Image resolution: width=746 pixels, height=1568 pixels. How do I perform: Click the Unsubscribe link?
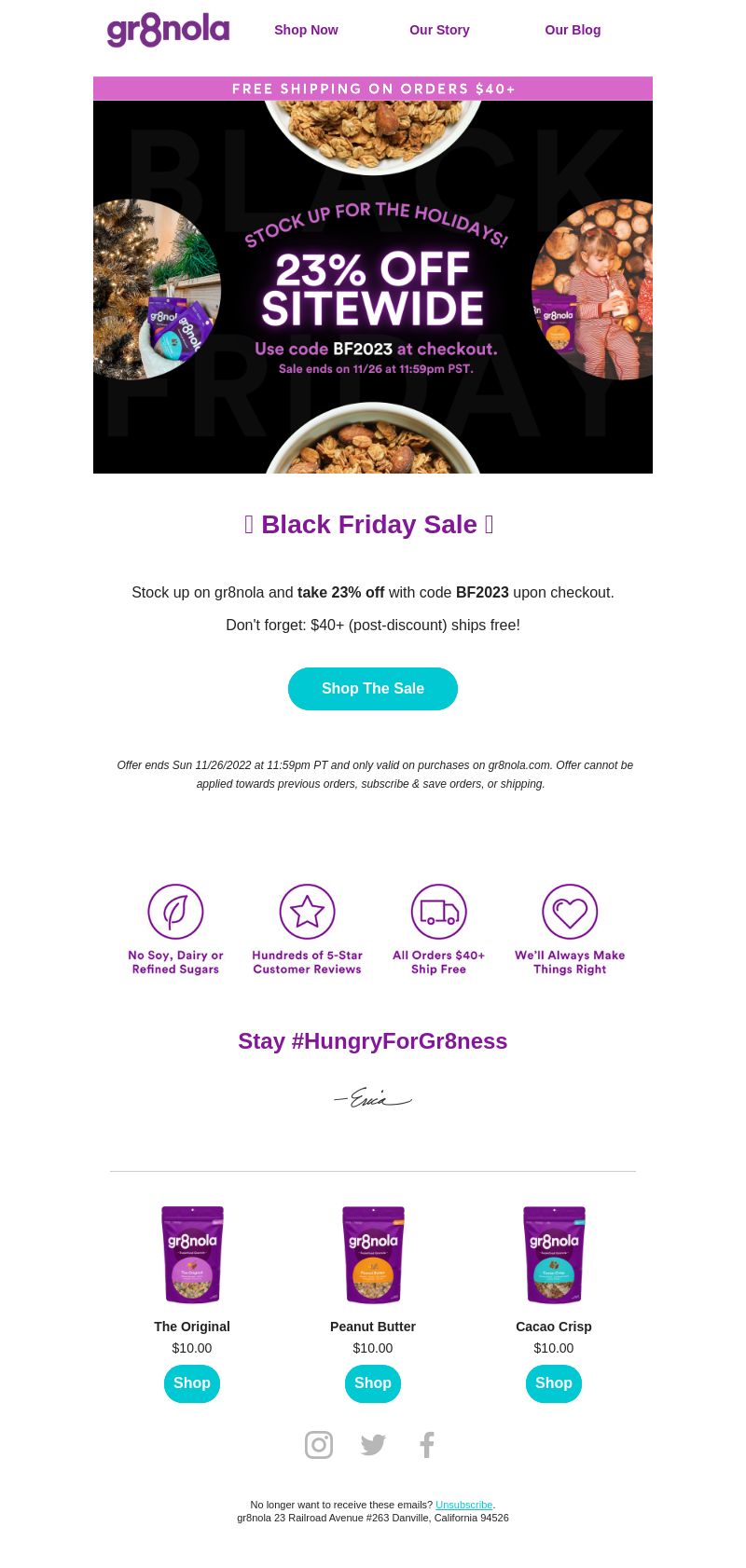(x=463, y=1505)
